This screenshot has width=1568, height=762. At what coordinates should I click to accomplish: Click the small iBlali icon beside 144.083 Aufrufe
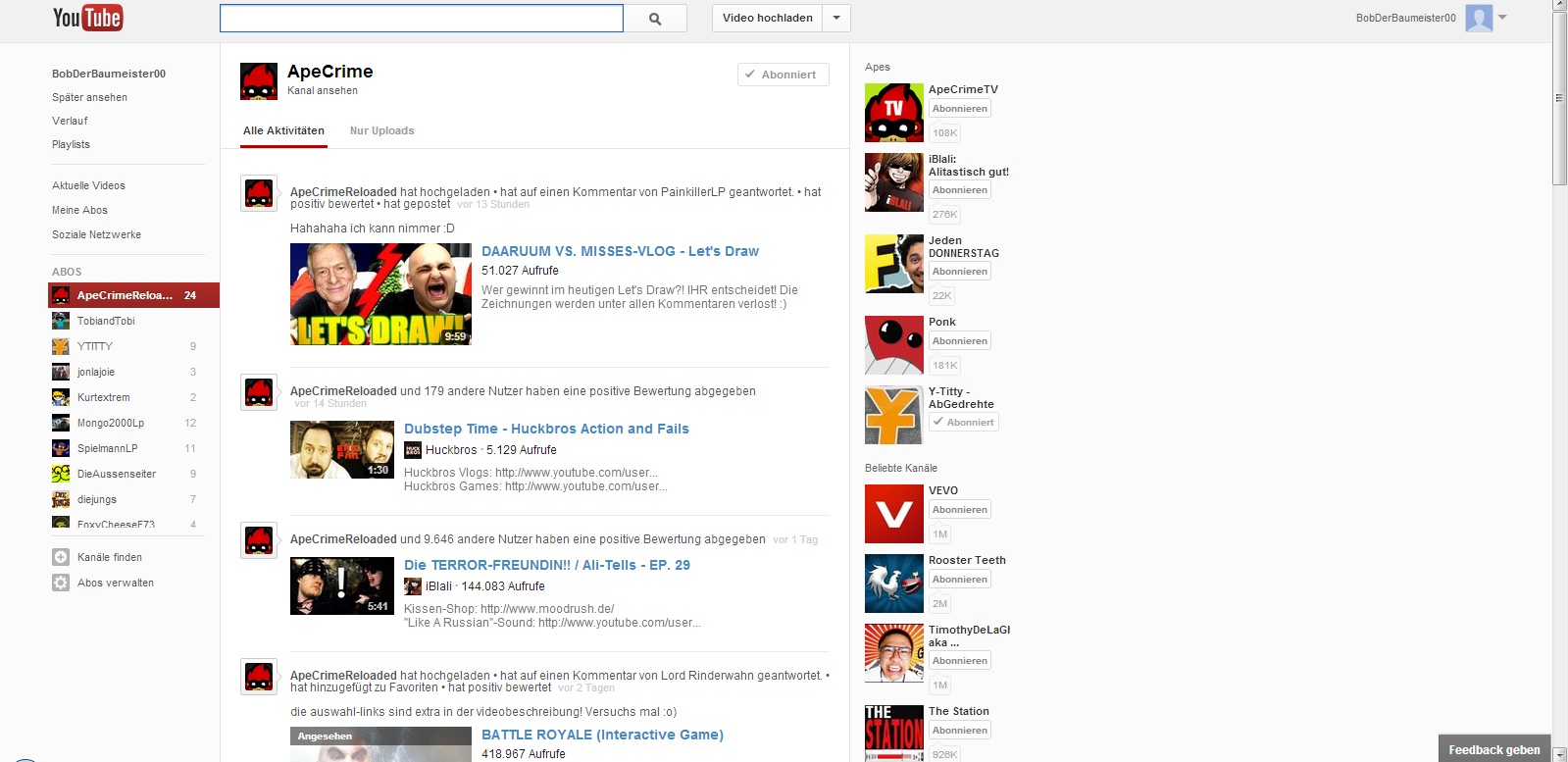(413, 586)
